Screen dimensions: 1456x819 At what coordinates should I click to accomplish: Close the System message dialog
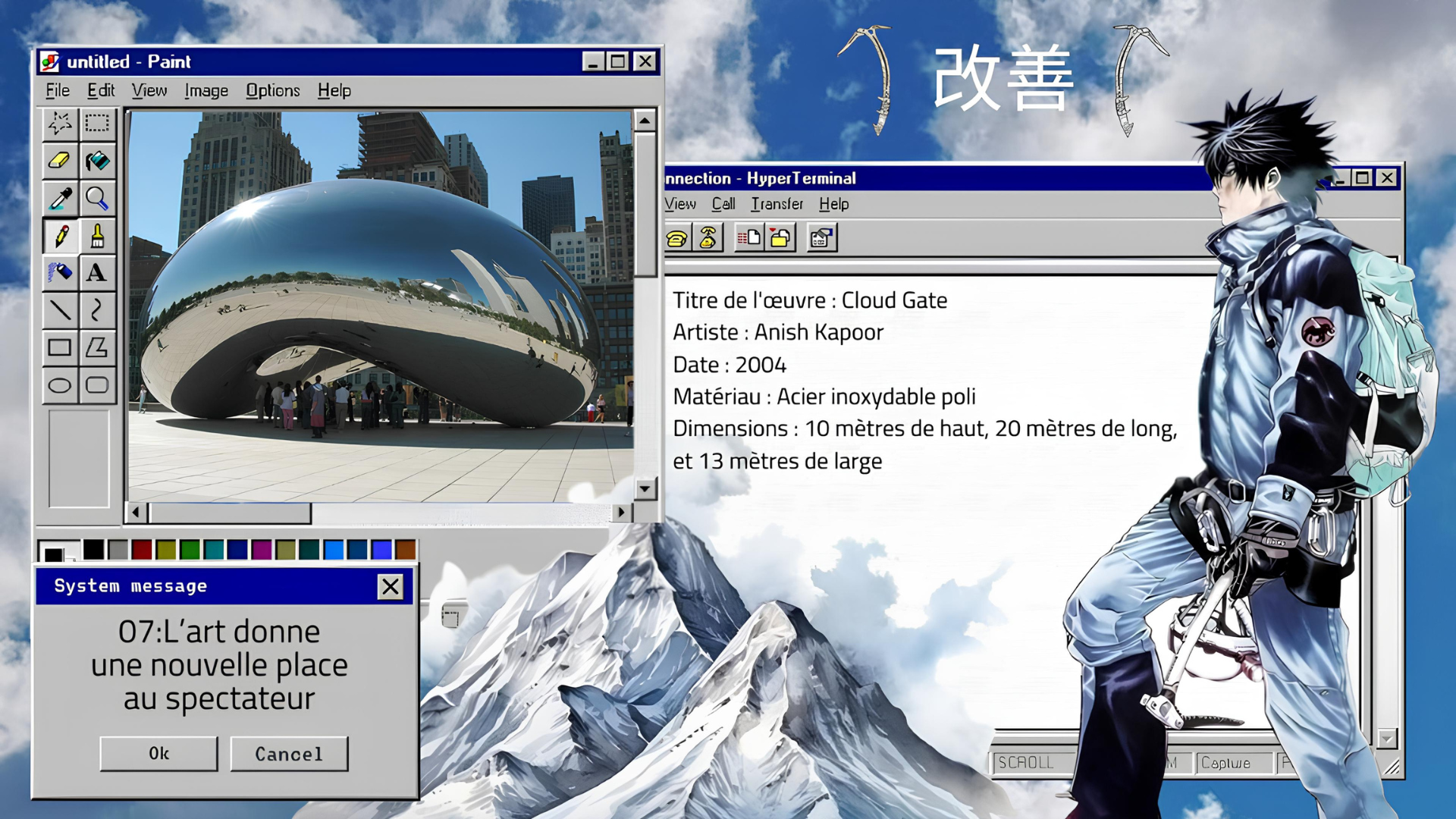(x=391, y=586)
